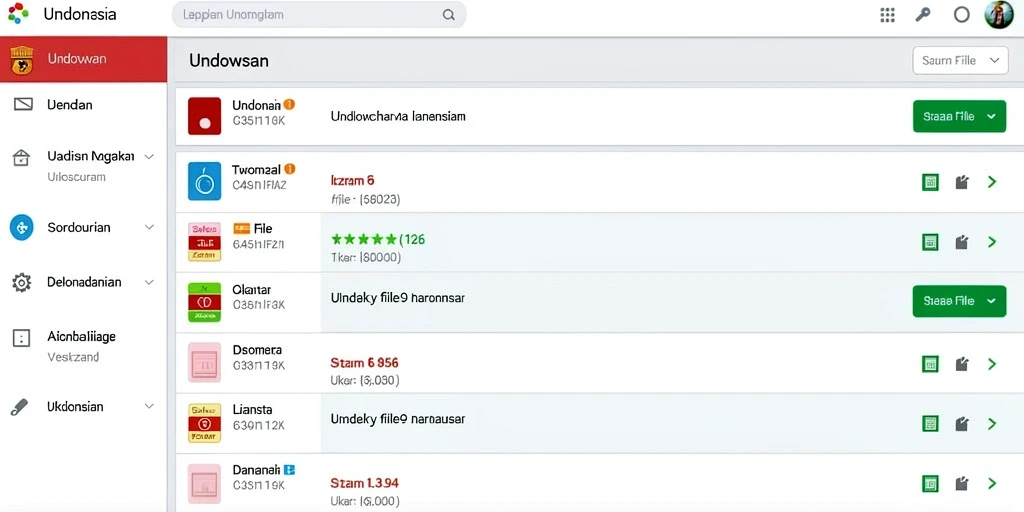
Task: Open the green arrow in Liansta row
Action: pyautogui.click(x=992, y=424)
